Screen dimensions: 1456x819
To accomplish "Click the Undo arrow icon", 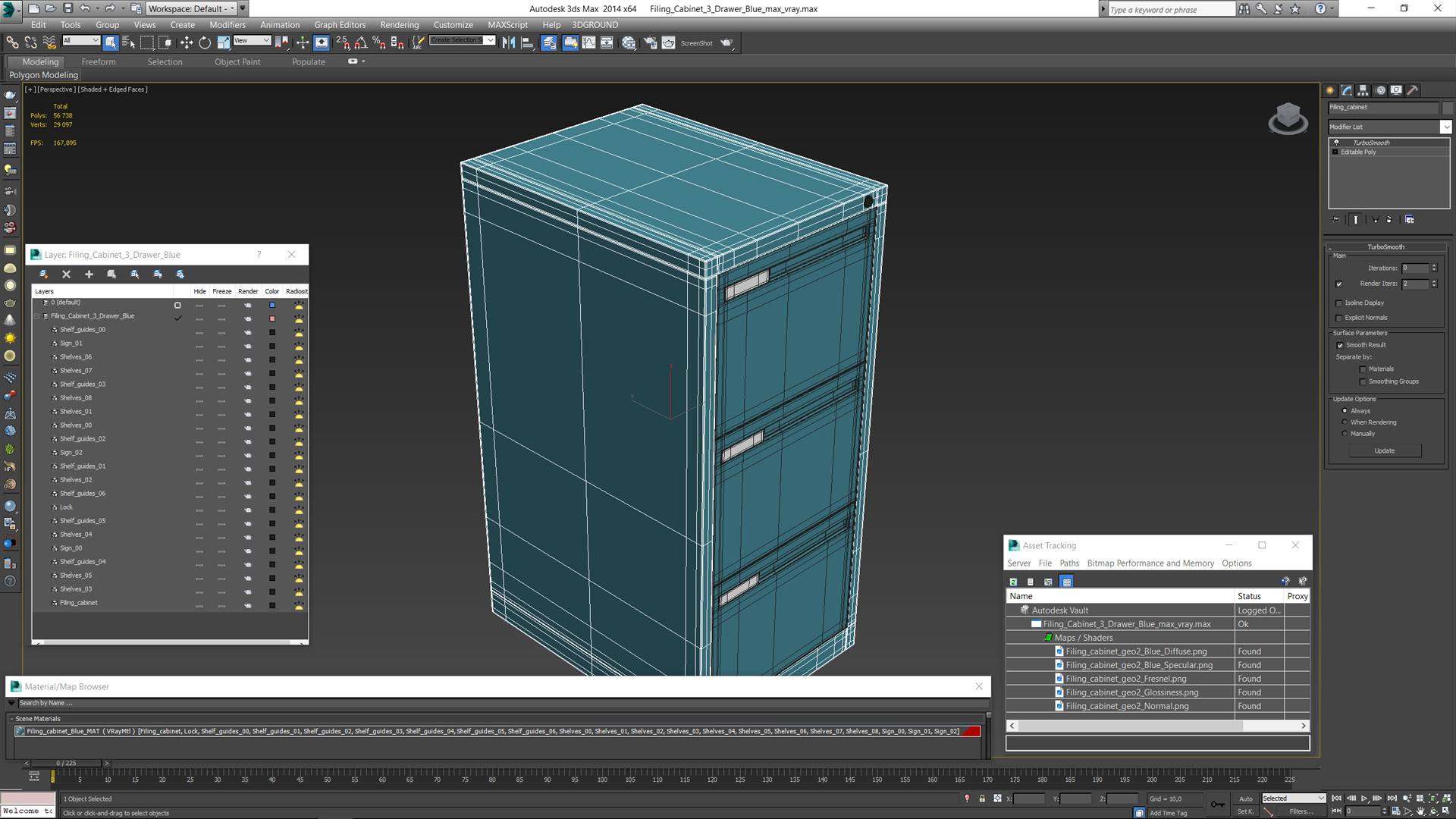I will coord(85,8).
